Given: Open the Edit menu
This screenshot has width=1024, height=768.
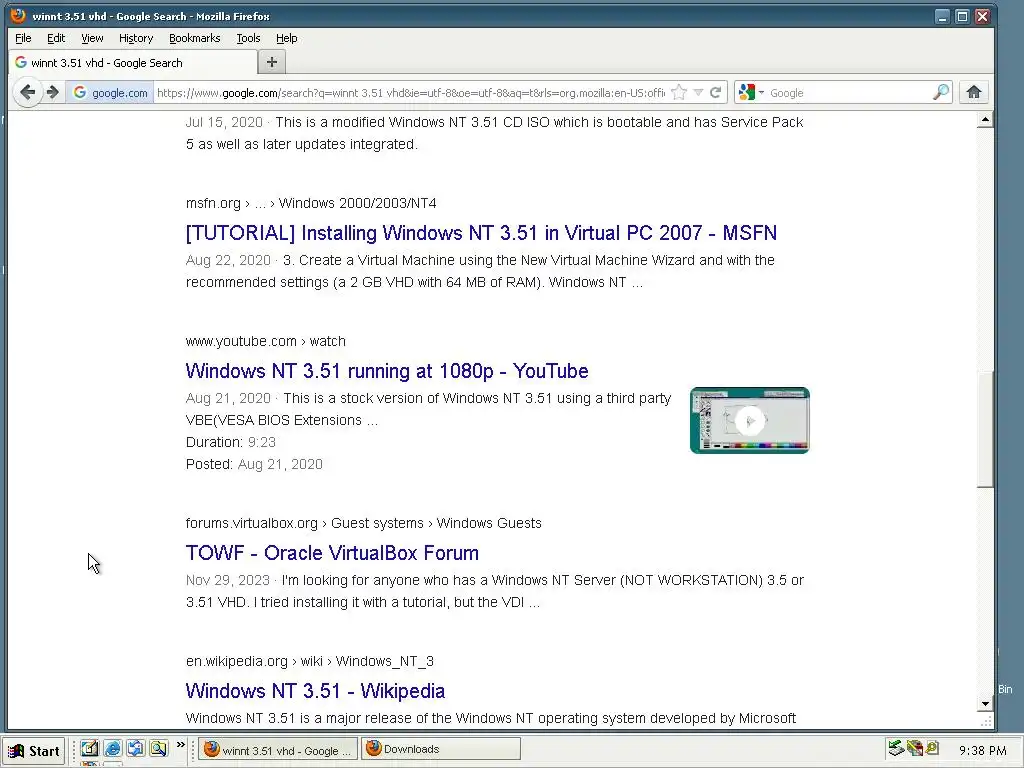Looking at the screenshot, I should pos(56,38).
